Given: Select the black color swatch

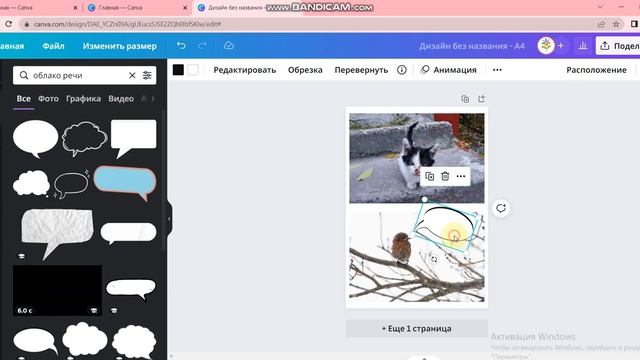Looking at the screenshot, I should [178, 70].
